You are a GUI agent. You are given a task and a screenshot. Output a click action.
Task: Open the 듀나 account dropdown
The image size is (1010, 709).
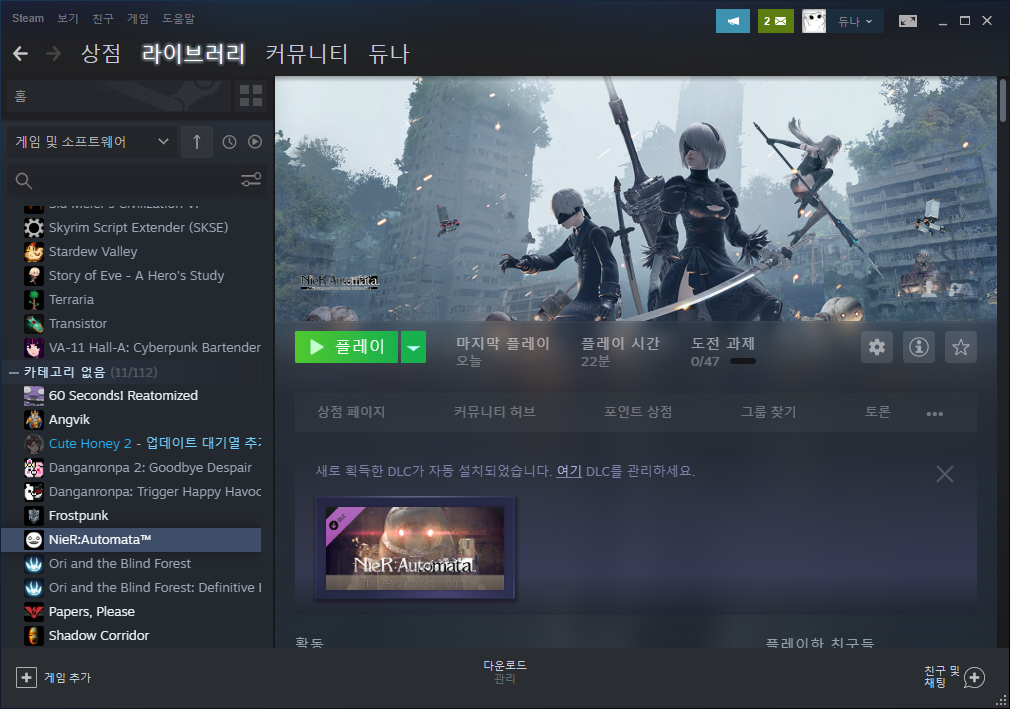(x=855, y=21)
